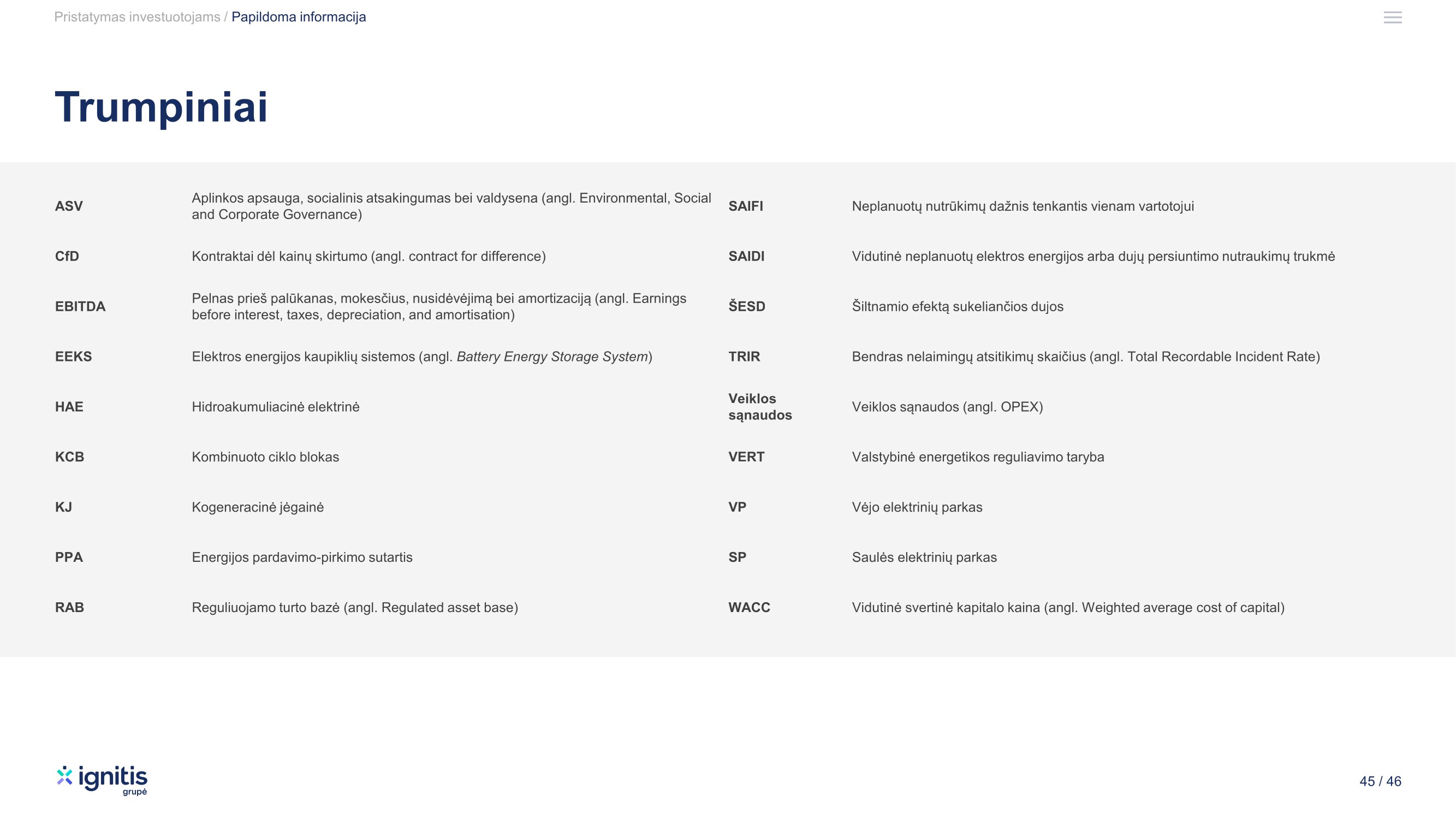This screenshot has height=819, width=1456.
Task: Click the TRIR abbreviation label
Action: [x=744, y=357]
